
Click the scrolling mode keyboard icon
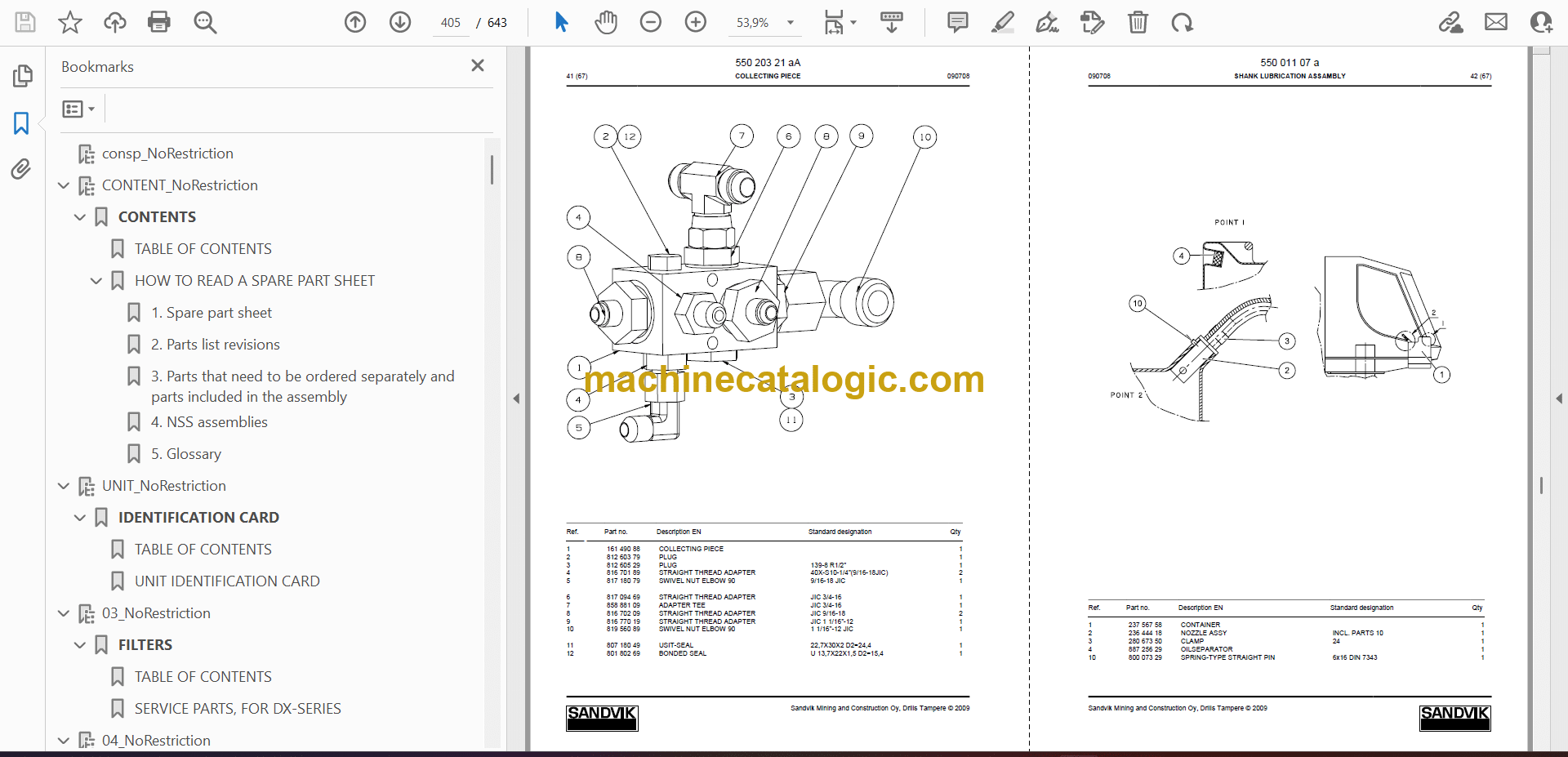click(892, 22)
